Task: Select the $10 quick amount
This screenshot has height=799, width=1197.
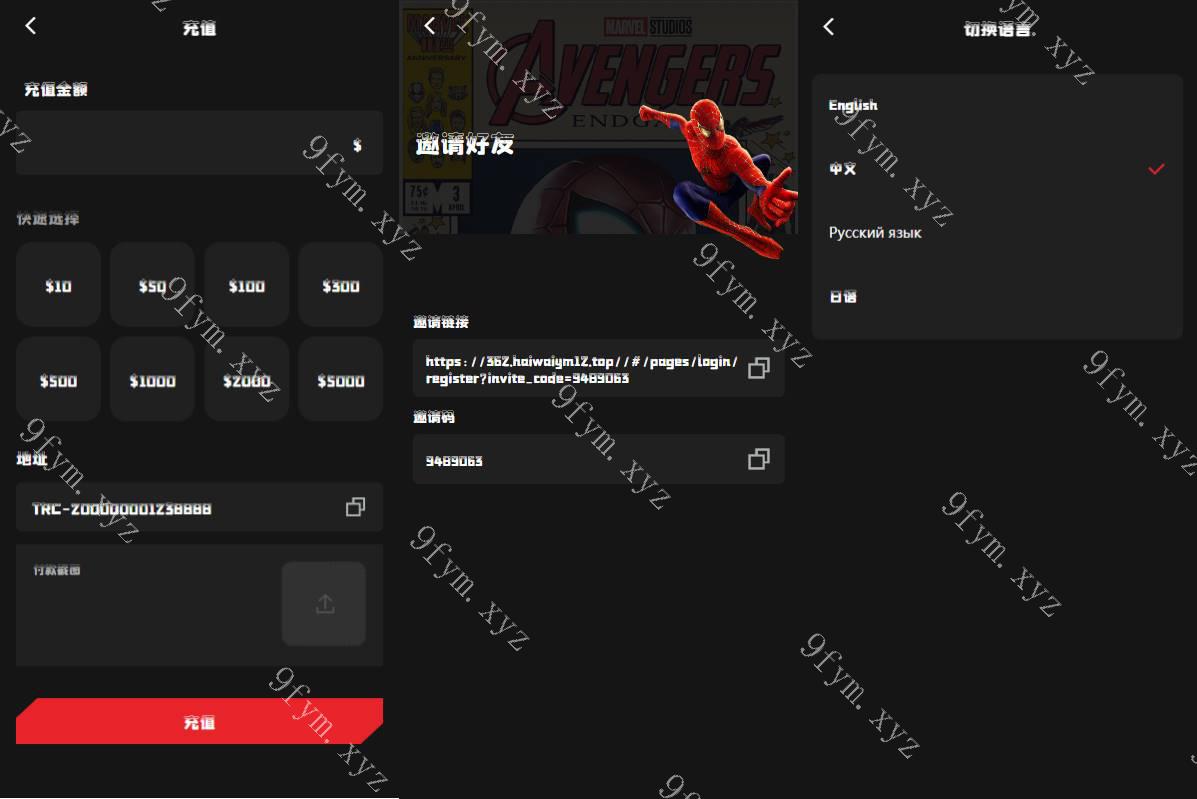Action: pyautogui.click(x=58, y=285)
